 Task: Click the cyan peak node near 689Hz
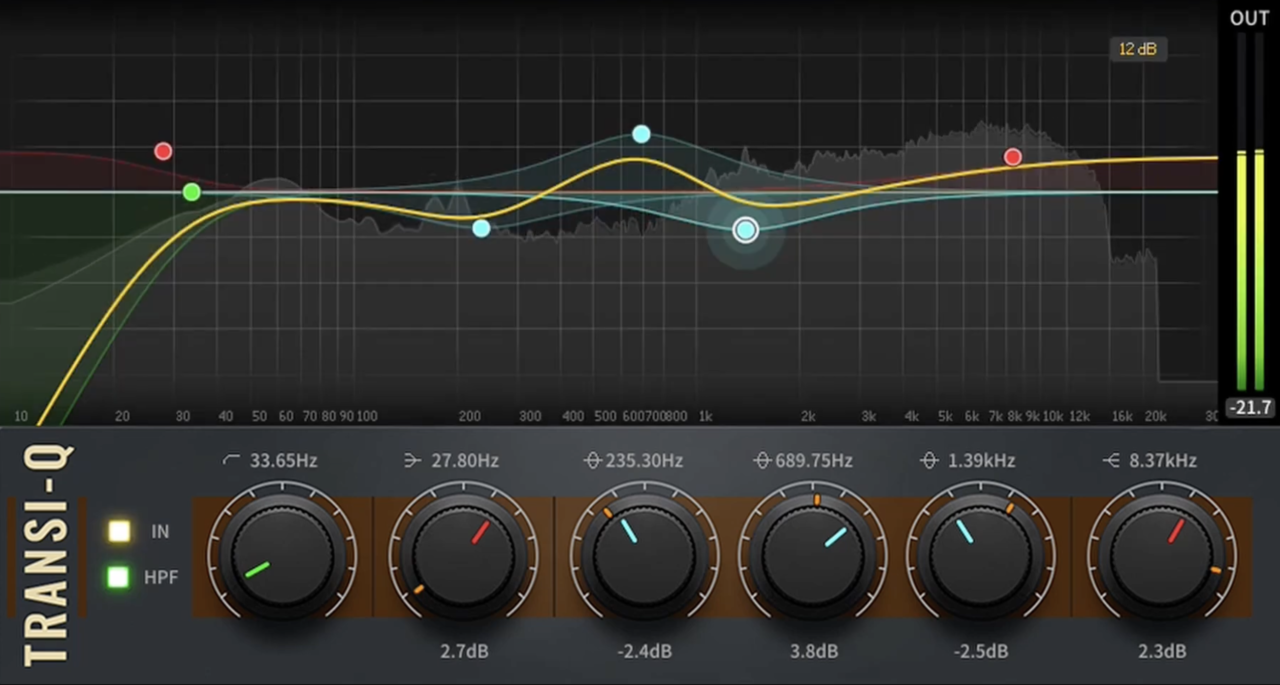tap(641, 134)
